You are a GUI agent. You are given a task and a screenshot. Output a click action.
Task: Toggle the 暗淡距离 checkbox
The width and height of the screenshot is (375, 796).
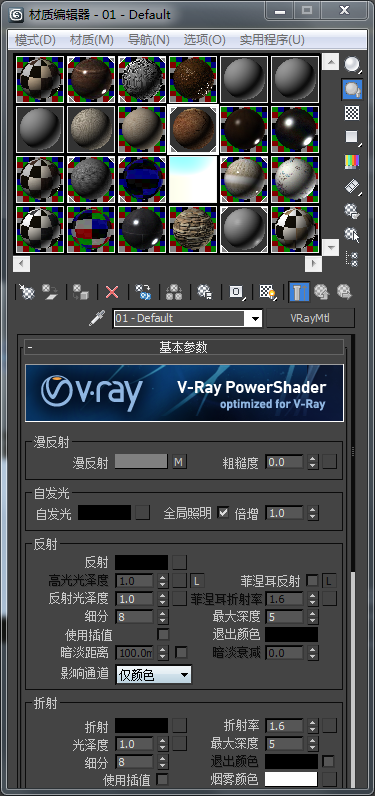[x=181, y=652]
